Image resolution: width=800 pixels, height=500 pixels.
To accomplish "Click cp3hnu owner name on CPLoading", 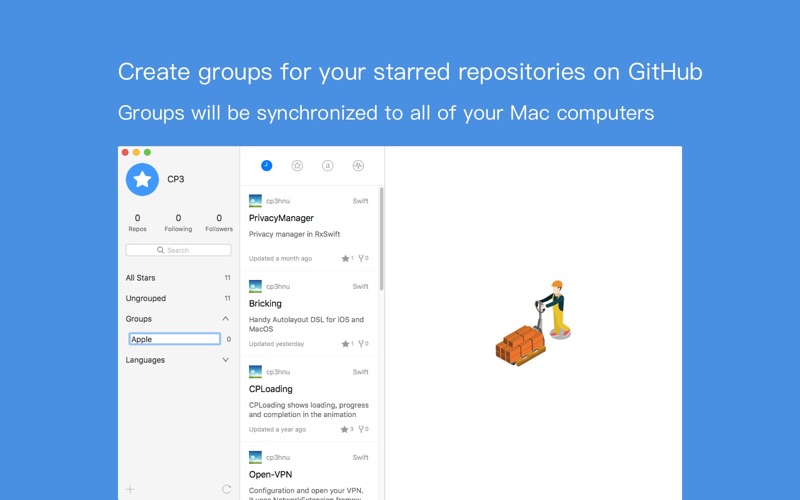I will pyautogui.click(x=278, y=372).
